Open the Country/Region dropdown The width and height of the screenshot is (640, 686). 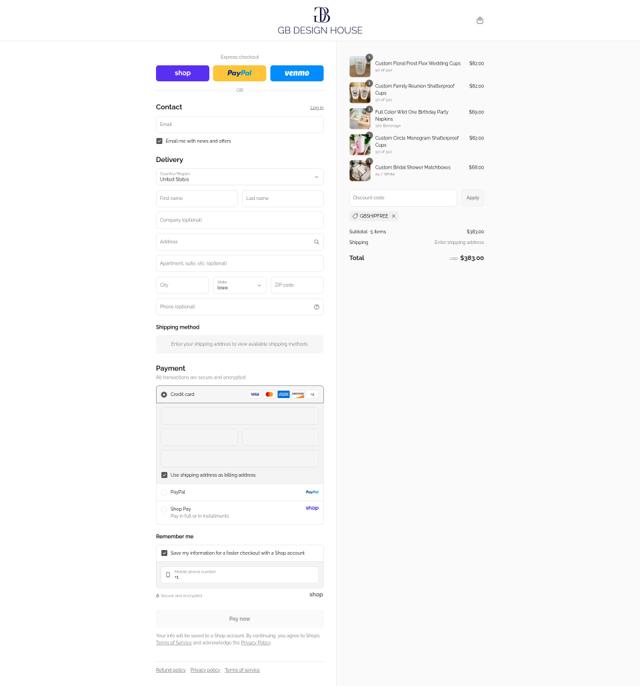[x=240, y=177]
